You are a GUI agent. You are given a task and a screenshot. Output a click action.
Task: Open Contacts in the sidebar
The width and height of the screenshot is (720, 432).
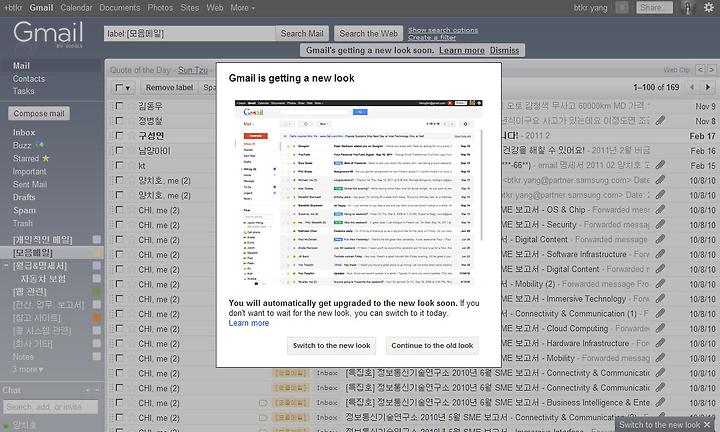tap(29, 79)
